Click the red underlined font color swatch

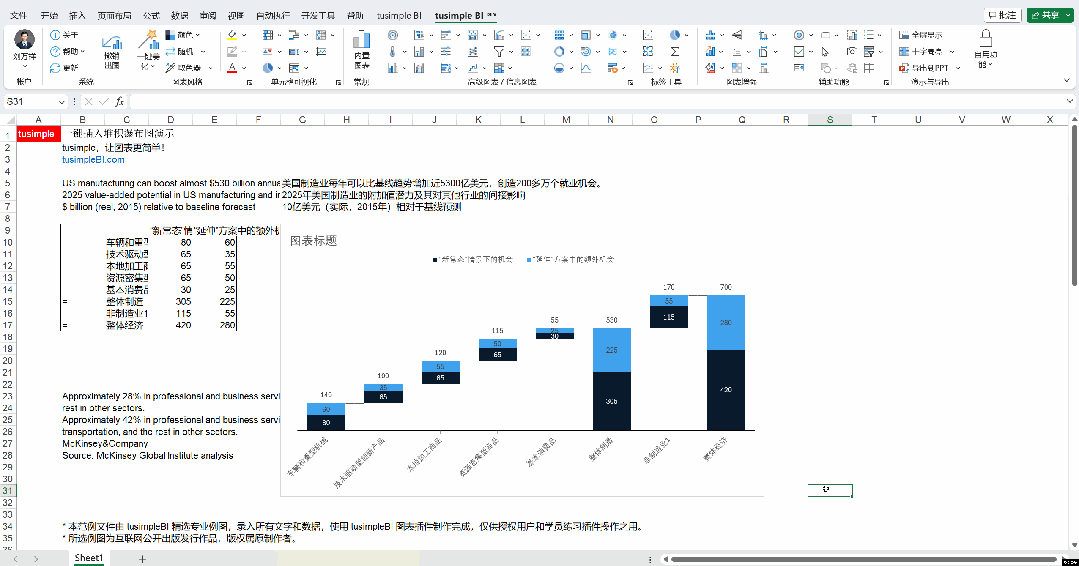pyautogui.click(x=231, y=68)
